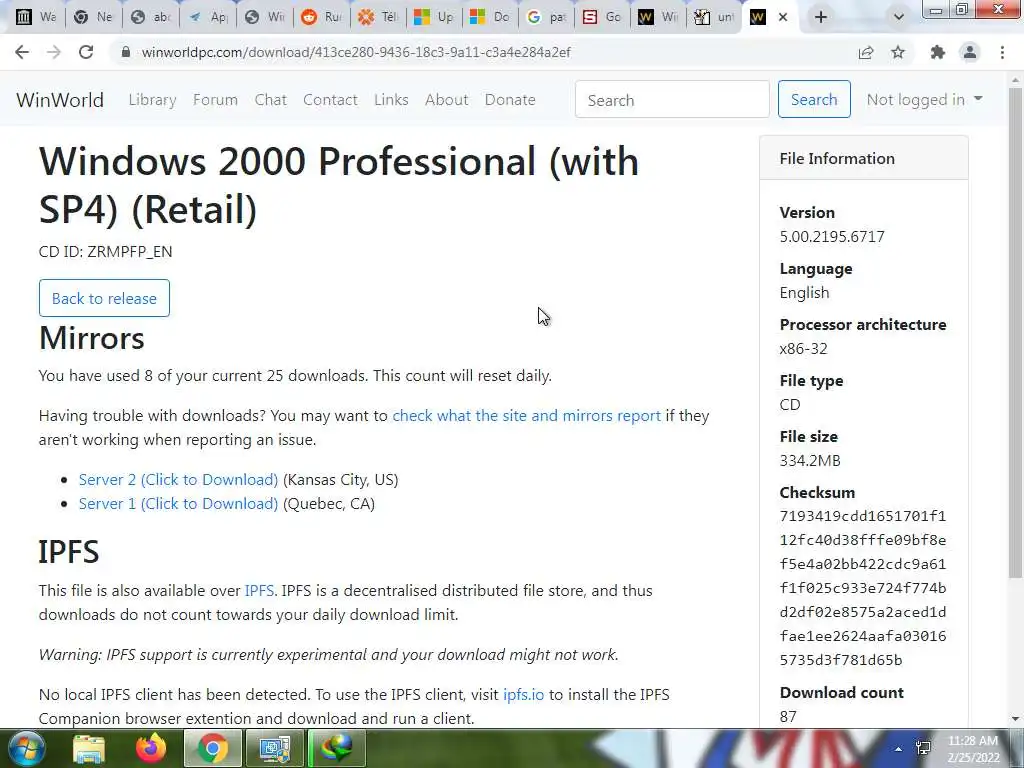
Task: Switch to the 'unt' tab
Action: 714,17
